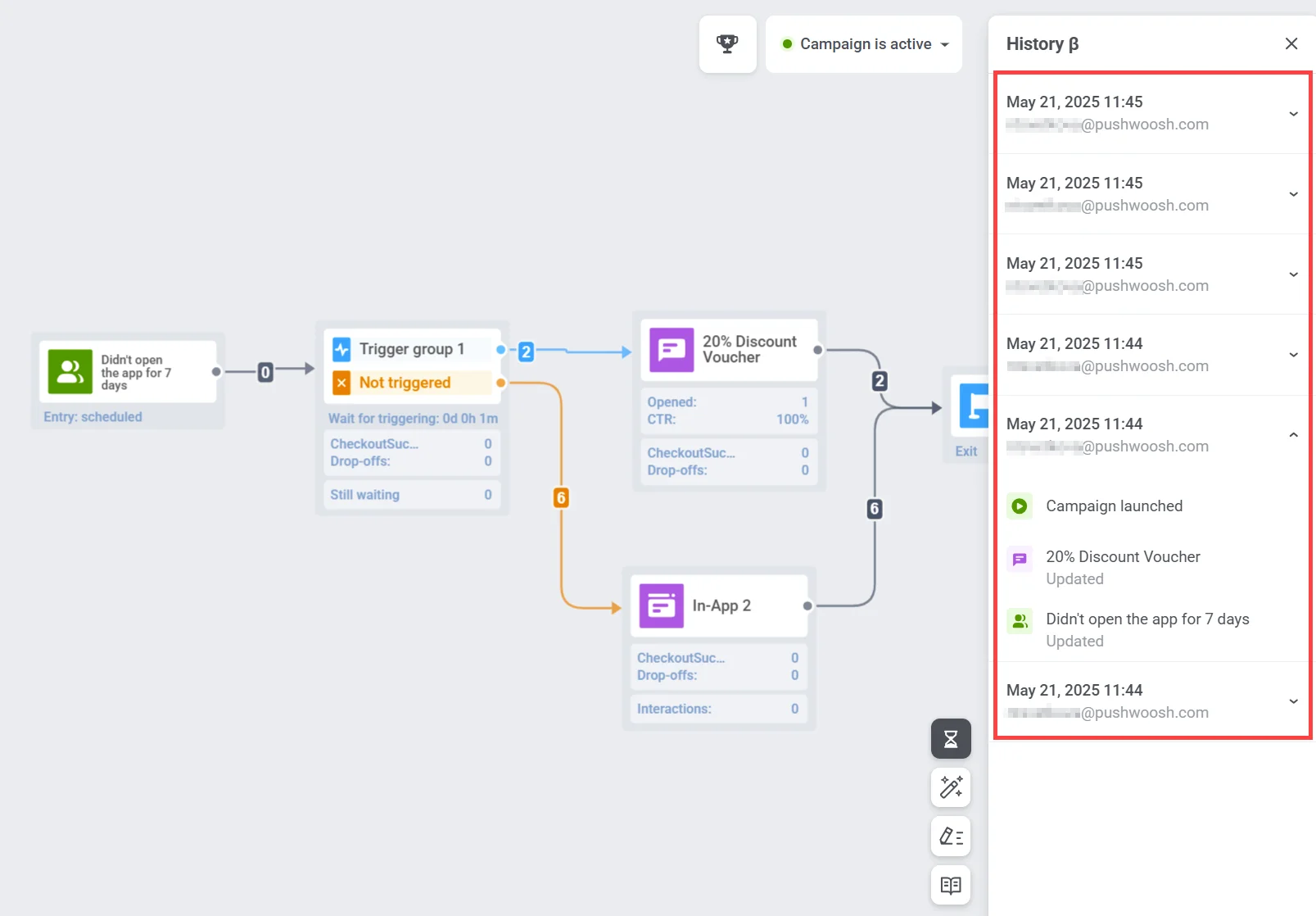Close the History panel

click(1291, 43)
